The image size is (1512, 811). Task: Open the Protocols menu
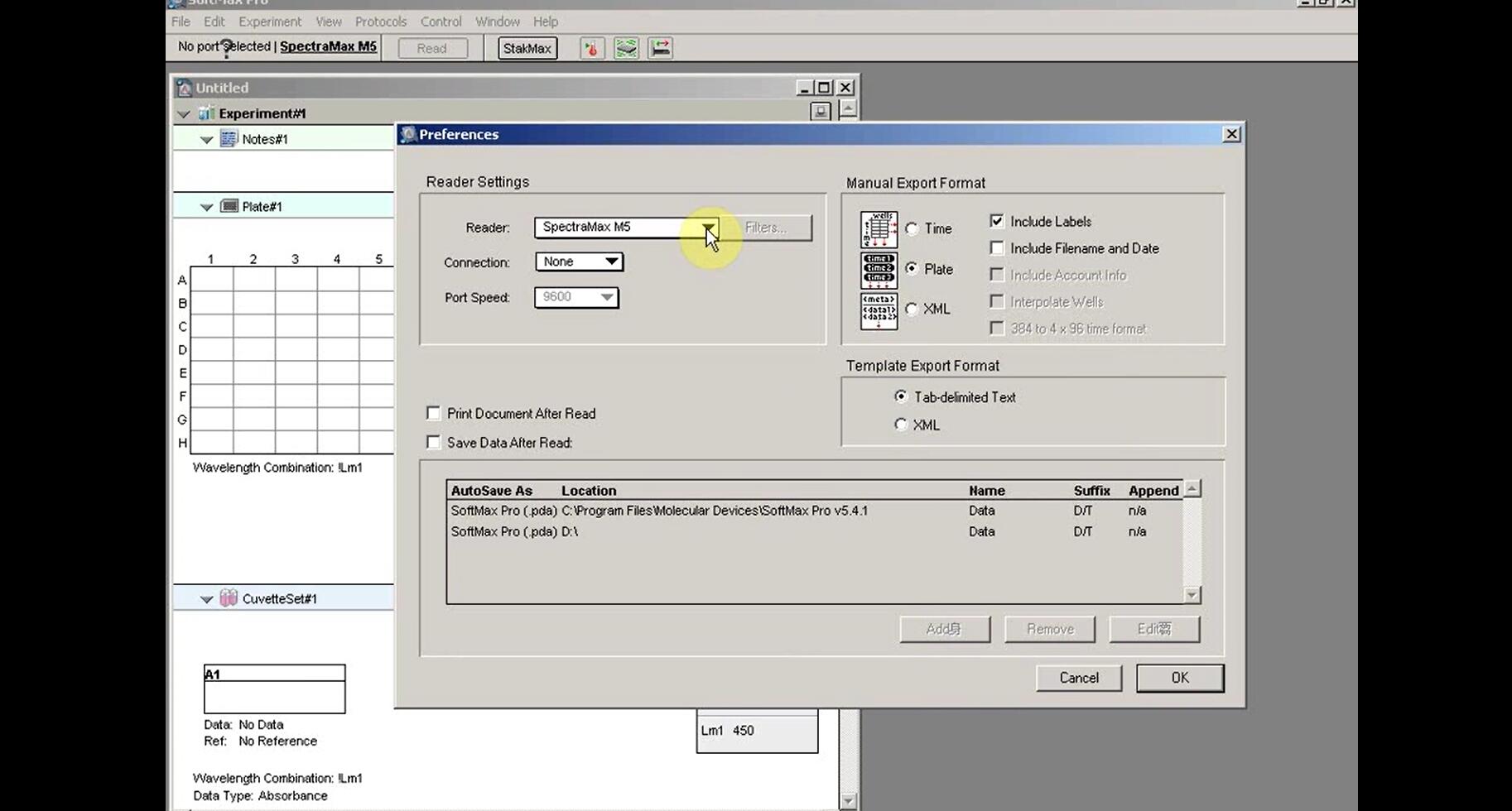380,22
